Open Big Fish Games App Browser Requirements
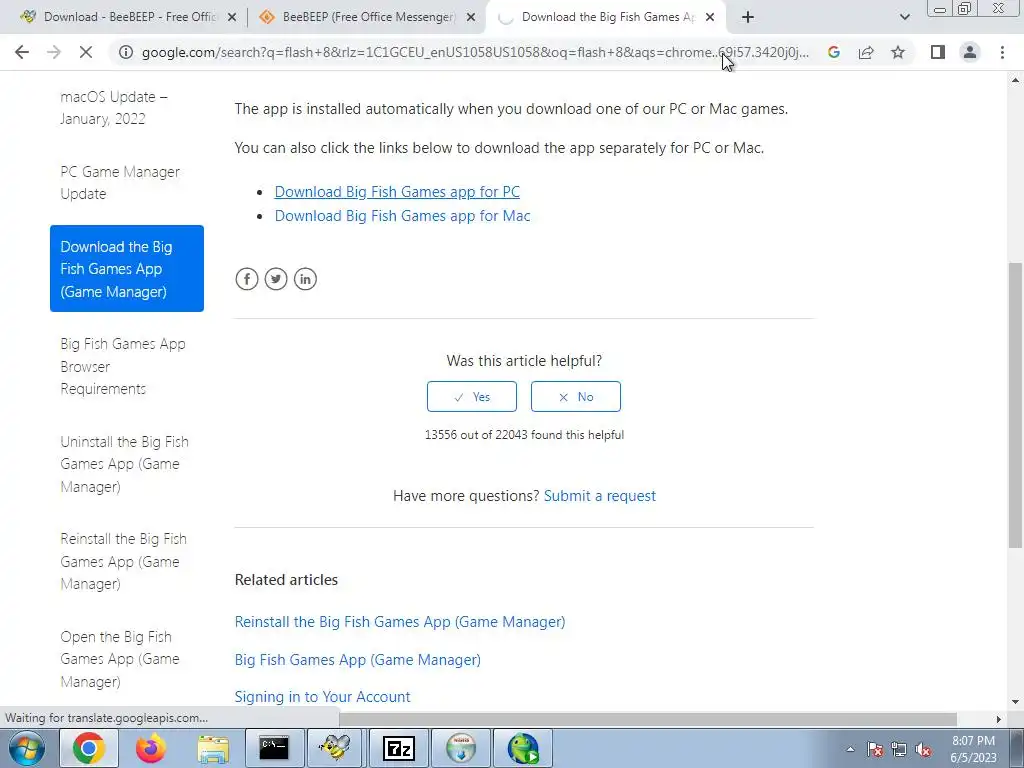1024x768 pixels. pos(127,366)
